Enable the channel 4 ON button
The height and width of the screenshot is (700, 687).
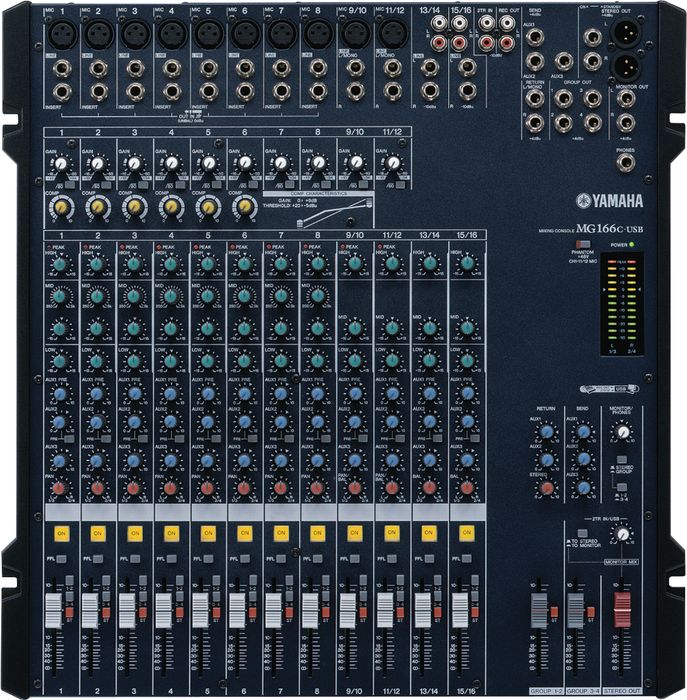pyautogui.click(x=171, y=533)
